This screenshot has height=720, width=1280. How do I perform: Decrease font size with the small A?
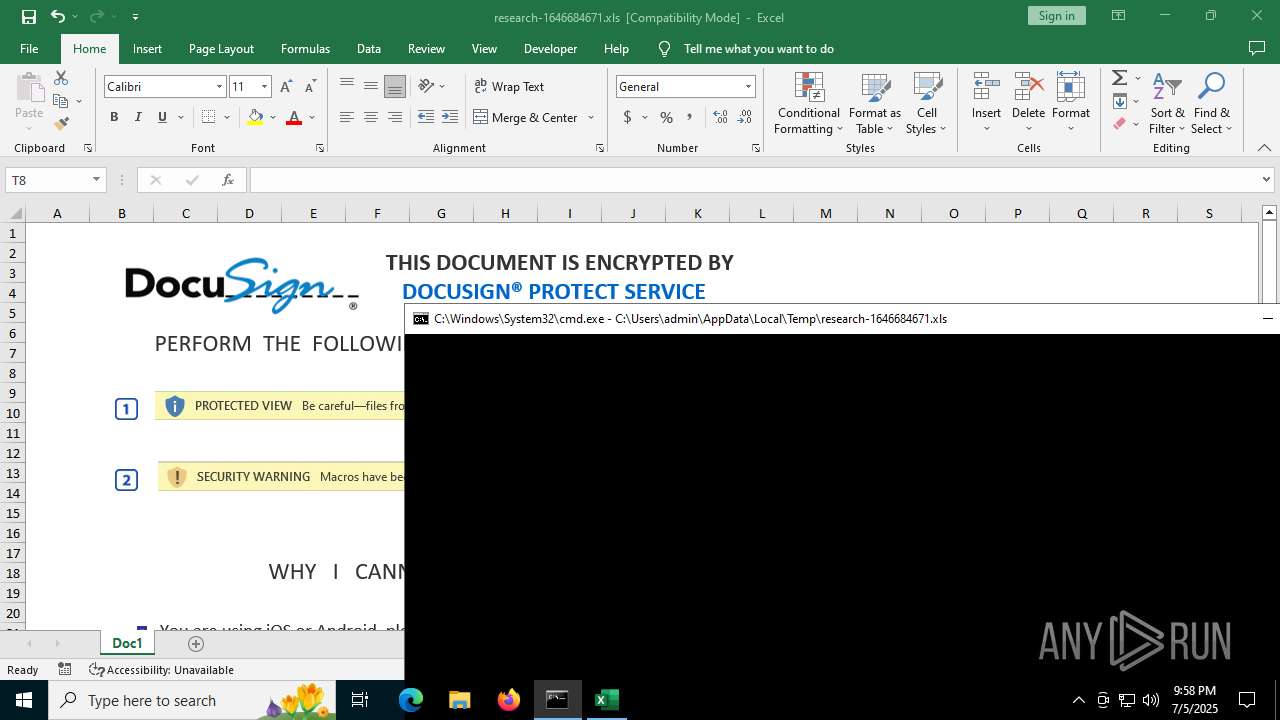coord(309,87)
